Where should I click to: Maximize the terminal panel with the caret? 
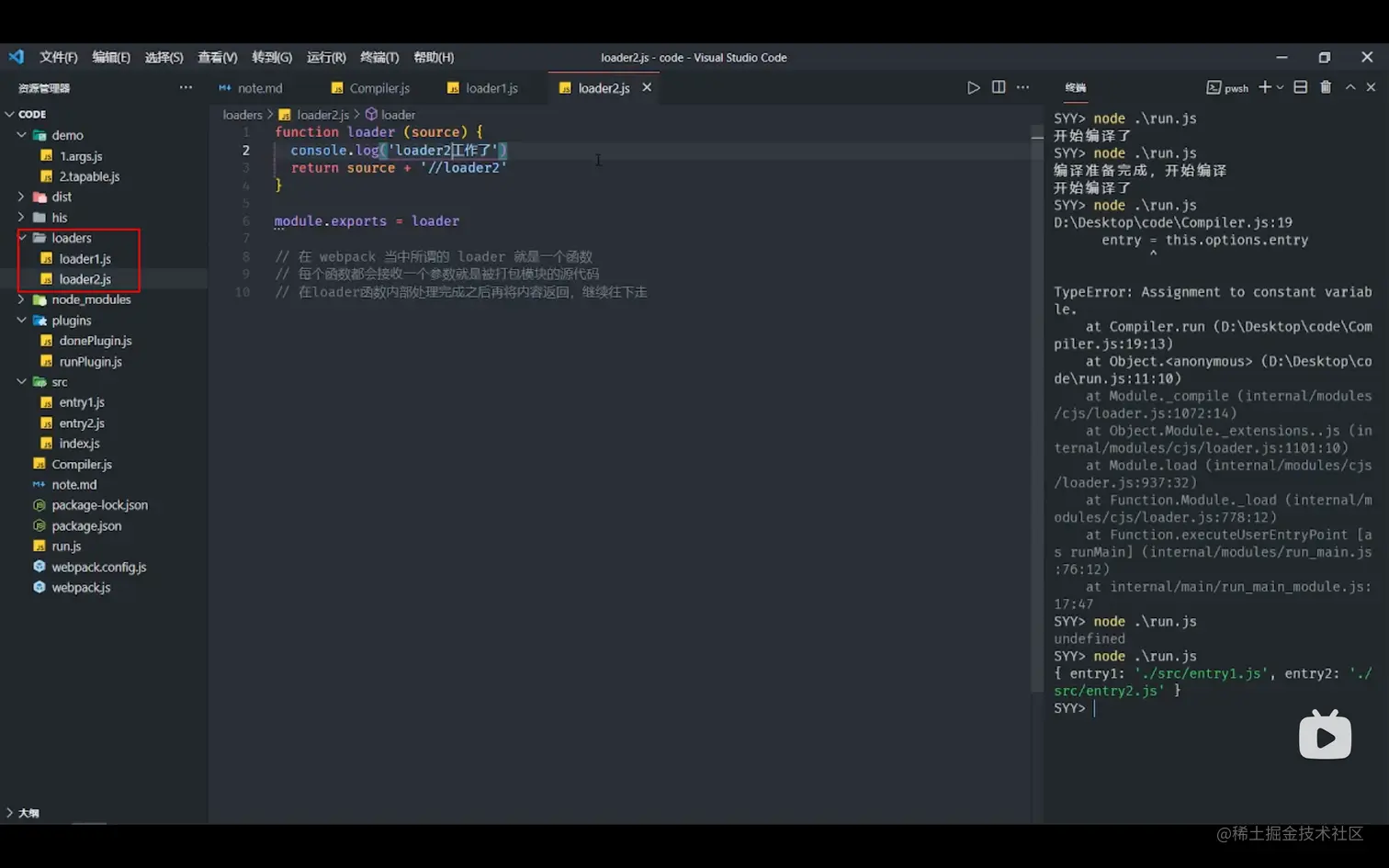[x=1350, y=87]
